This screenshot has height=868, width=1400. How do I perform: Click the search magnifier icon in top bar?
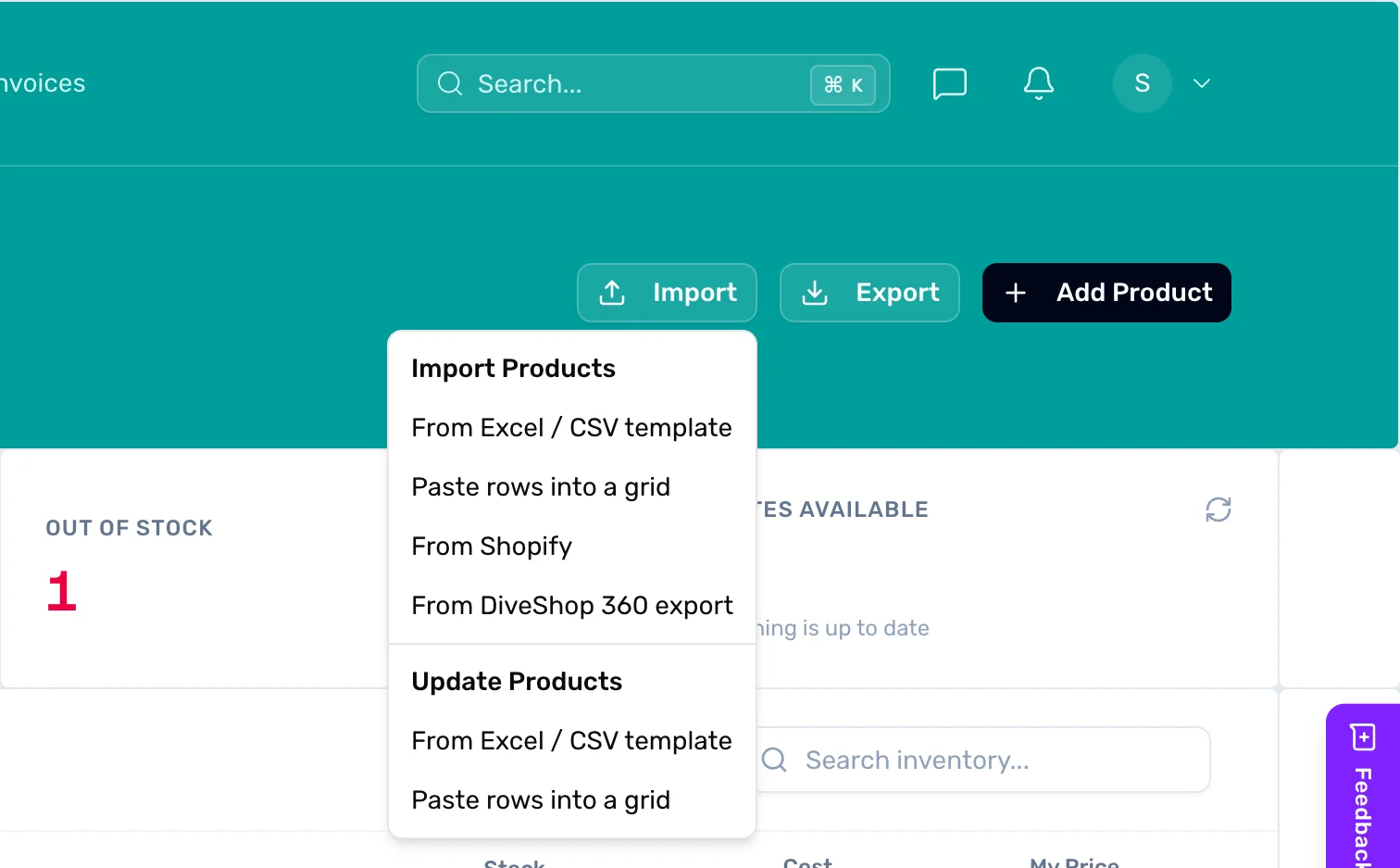[x=450, y=83]
